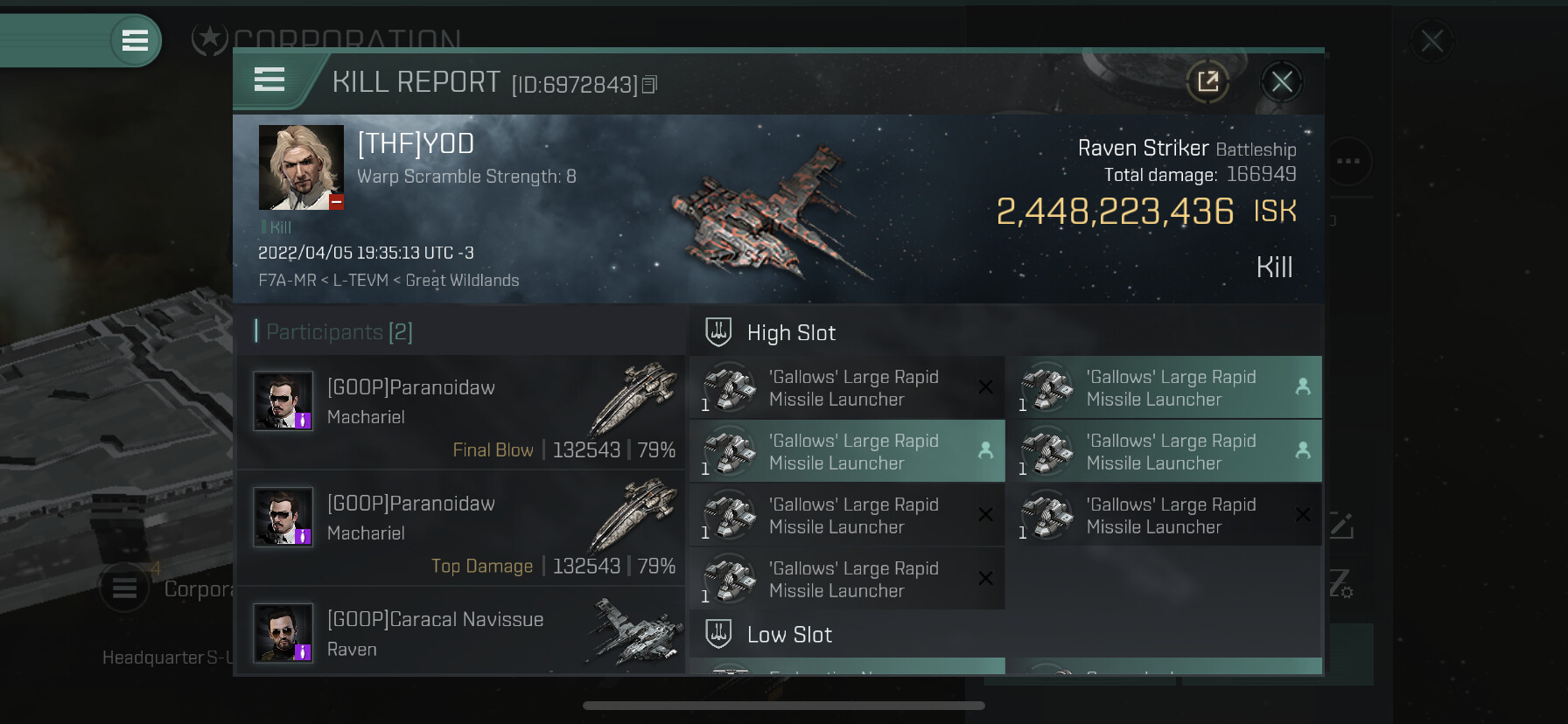Select Paranoidaw's Final Blow entry
This screenshot has height=724, width=1568.
pyautogui.click(x=461, y=412)
